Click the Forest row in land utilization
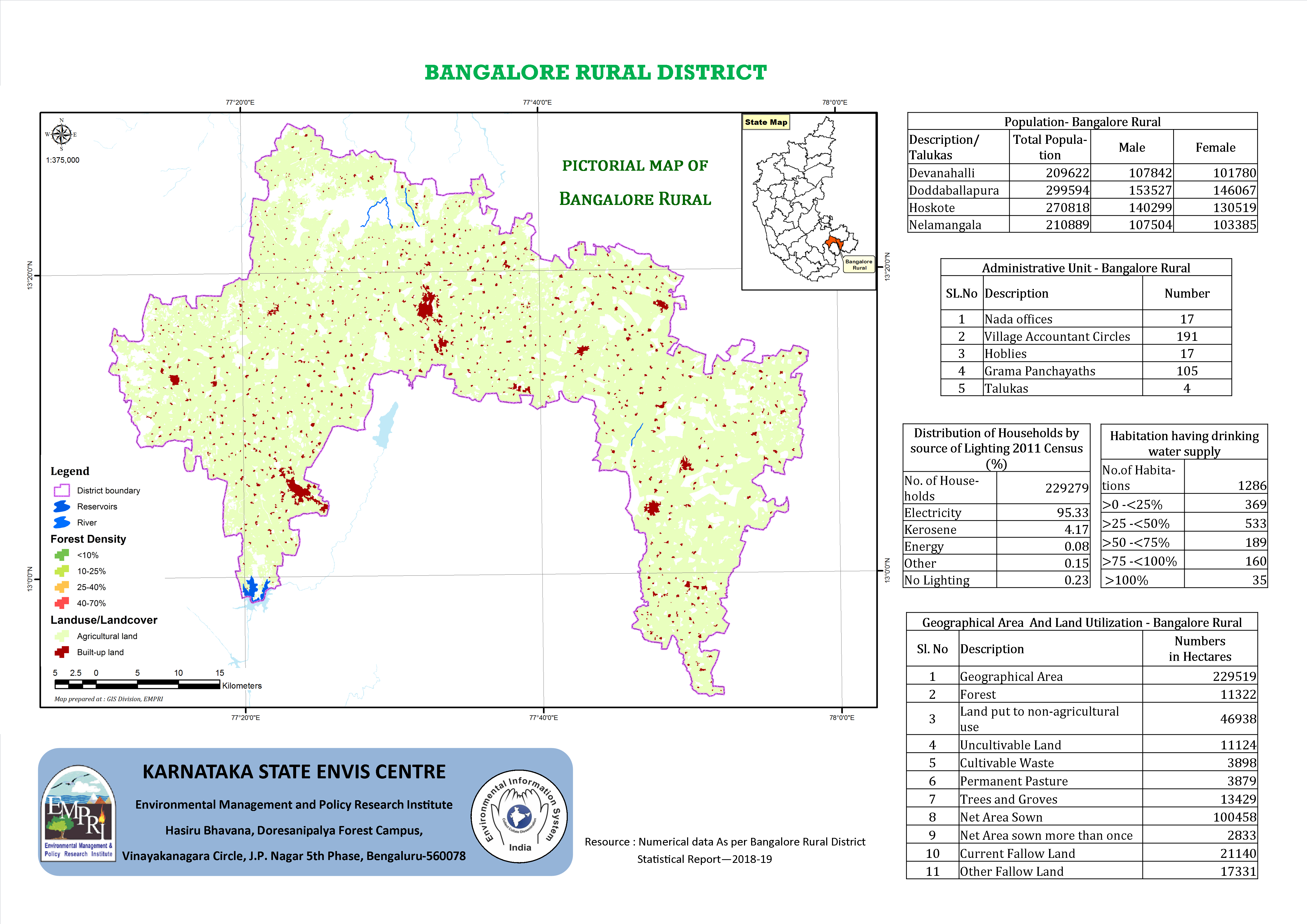The width and height of the screenshot is (1307, 924). coord(1081,694)
